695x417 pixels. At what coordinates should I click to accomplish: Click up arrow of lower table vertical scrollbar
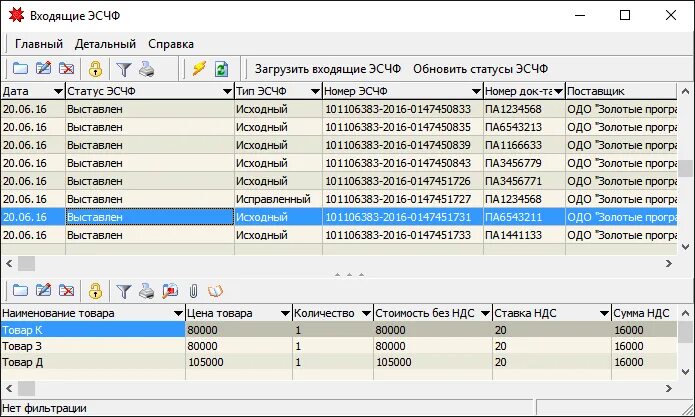pos(686,313)
